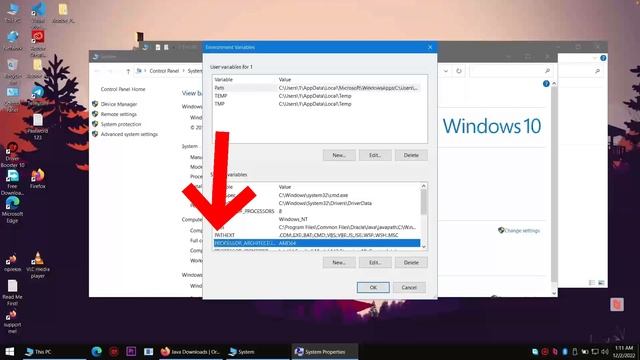
Task: Click New under System variables
Action: pyautogui.click(x=339, y=262)
